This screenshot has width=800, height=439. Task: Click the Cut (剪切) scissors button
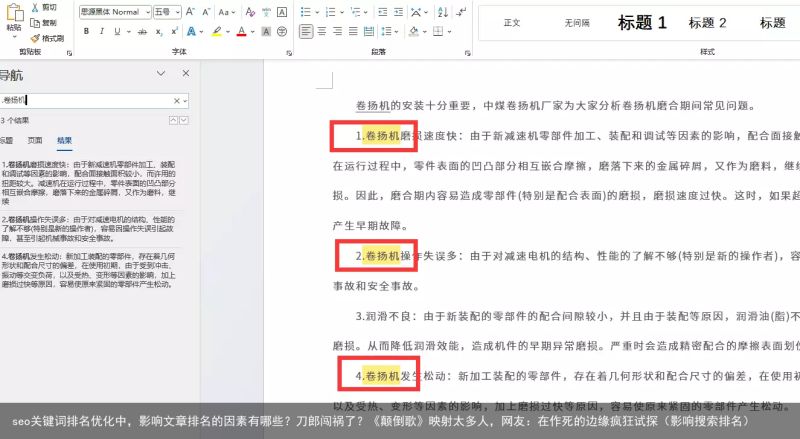[44, 8]
